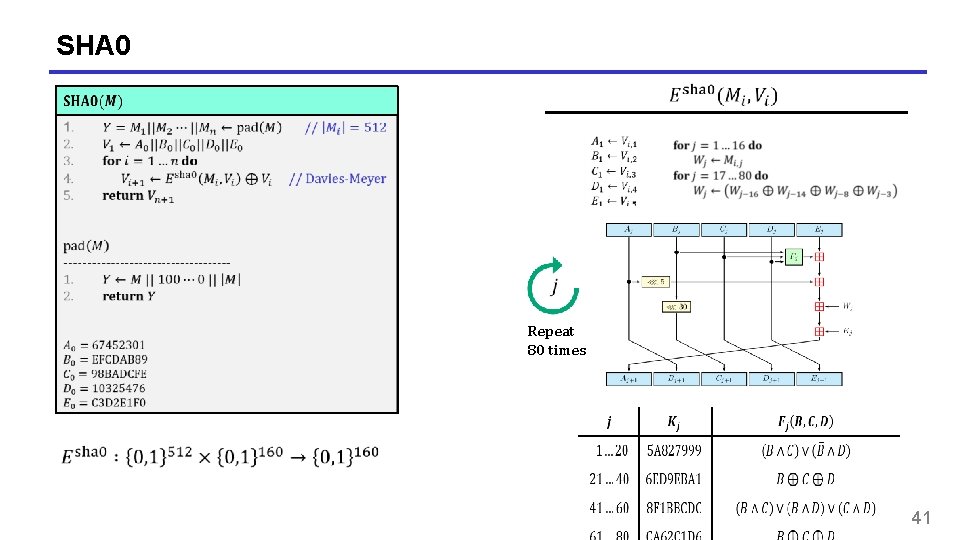Click the top Bj register box in diagram
This screenshot has height=540, width=960.
(x=676, y=230)
